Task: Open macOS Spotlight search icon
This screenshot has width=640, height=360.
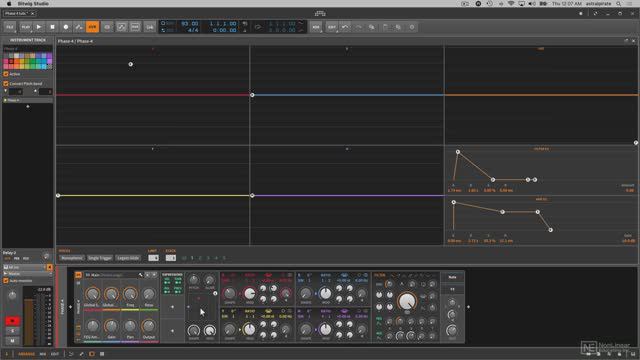Action: tap(619, 3)
